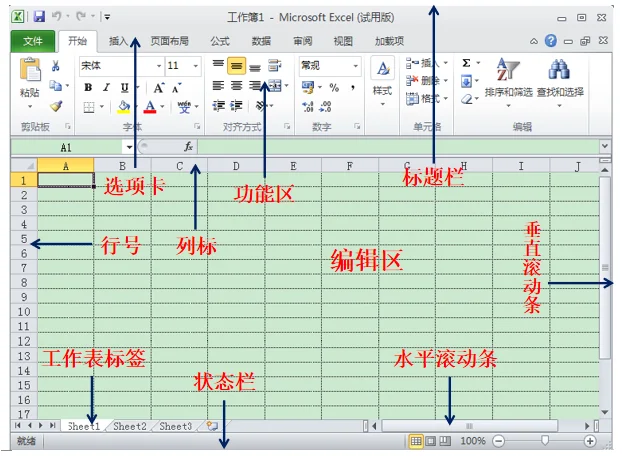Select Sheet3 worksheet tab
This screenshot has width=622, height=456.
[x=176, y=426]
